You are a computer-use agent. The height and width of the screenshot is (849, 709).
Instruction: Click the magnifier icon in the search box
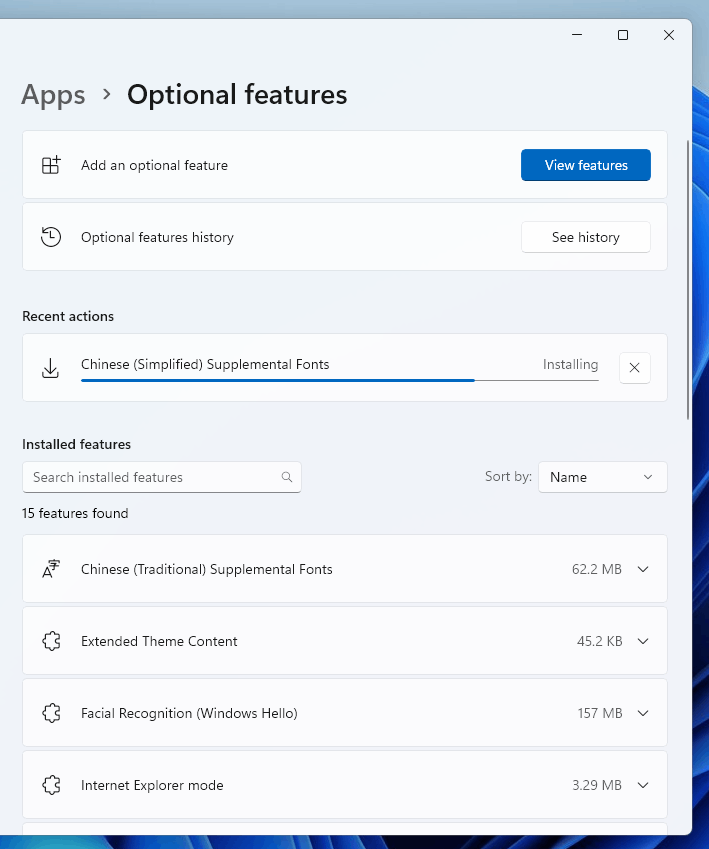[287, 477]
